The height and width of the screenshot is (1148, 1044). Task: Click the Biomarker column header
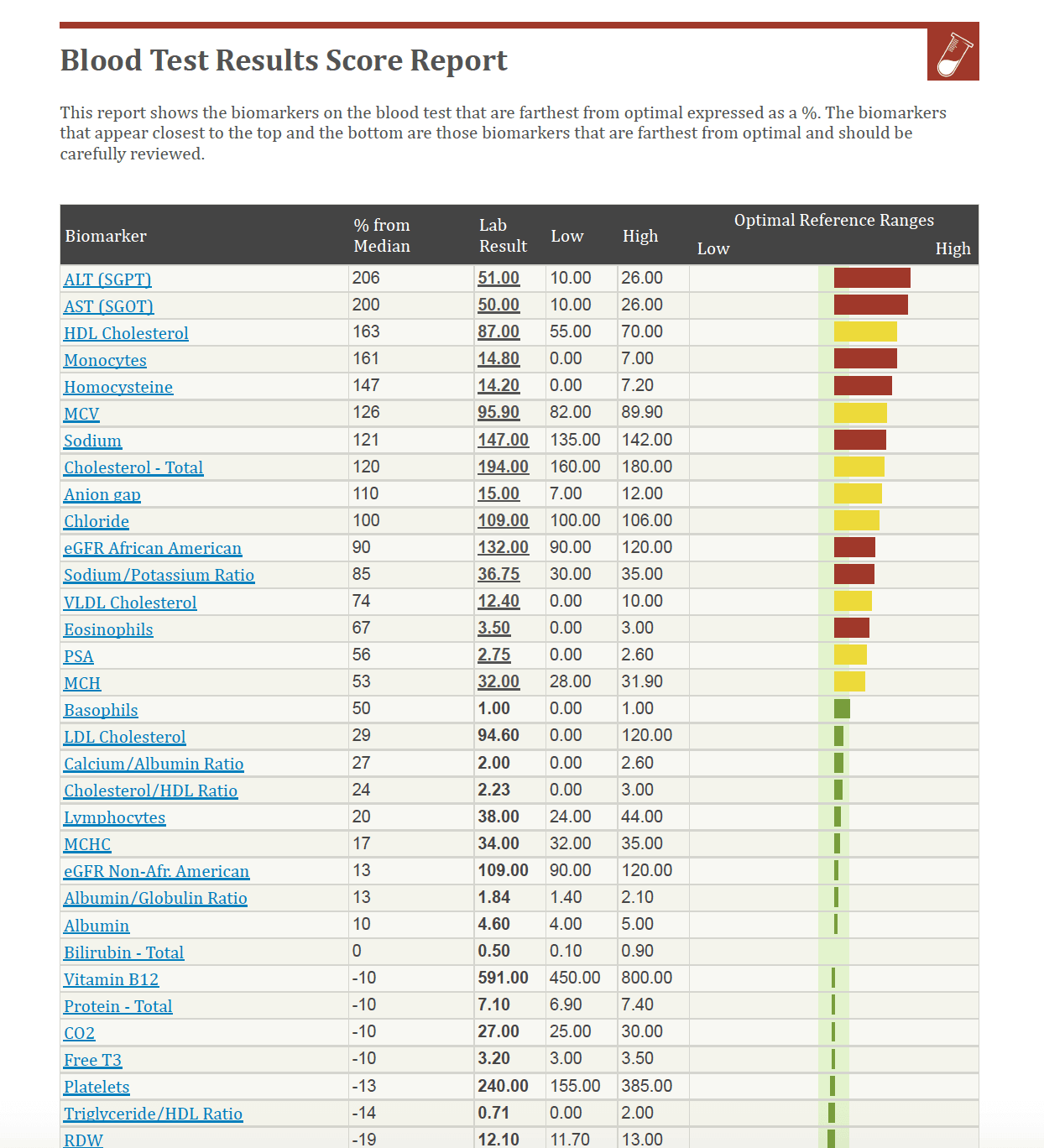(106, 236)
